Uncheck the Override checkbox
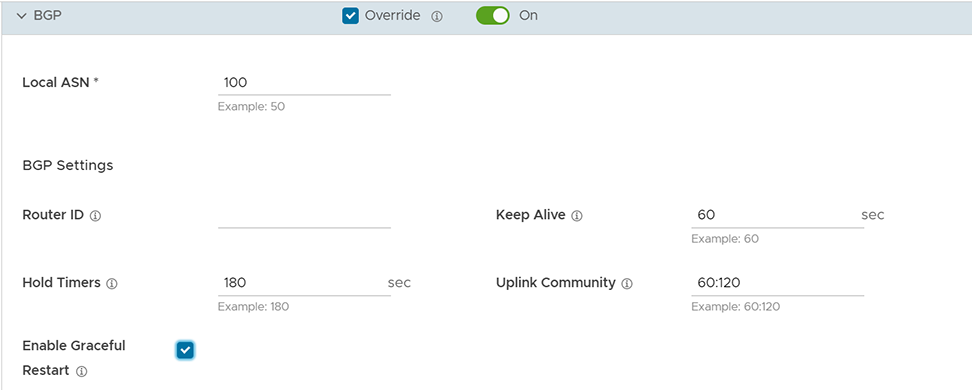This screenshot has height=390, width=972. click(350, 16)
